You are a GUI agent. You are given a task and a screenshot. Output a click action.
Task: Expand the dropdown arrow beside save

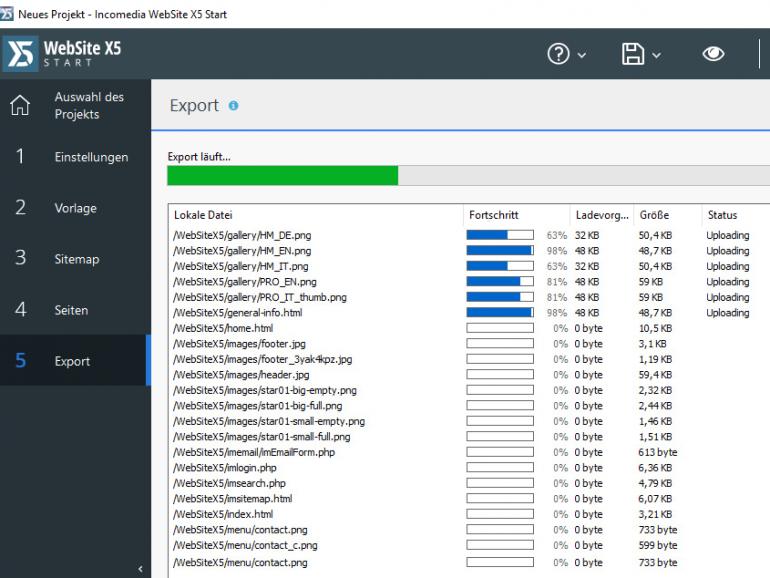pos(657,55)
